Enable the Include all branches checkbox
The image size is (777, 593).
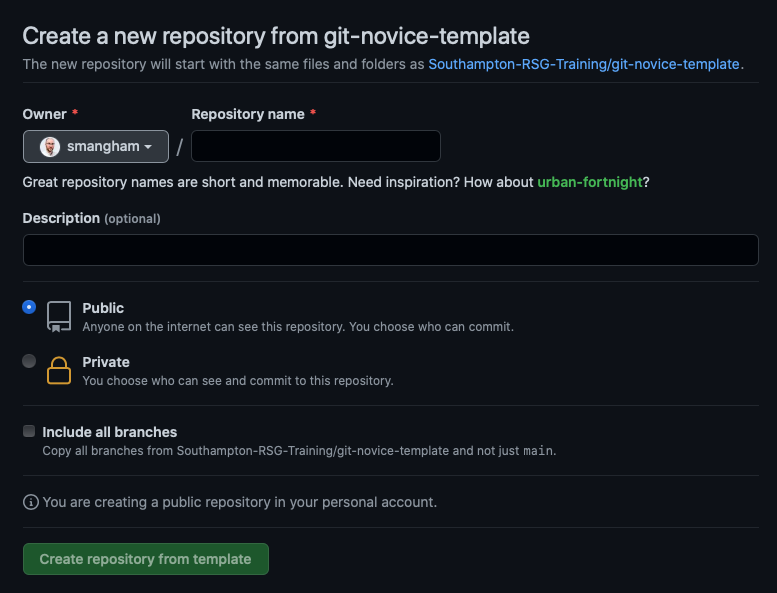click(x=29, y=432)
